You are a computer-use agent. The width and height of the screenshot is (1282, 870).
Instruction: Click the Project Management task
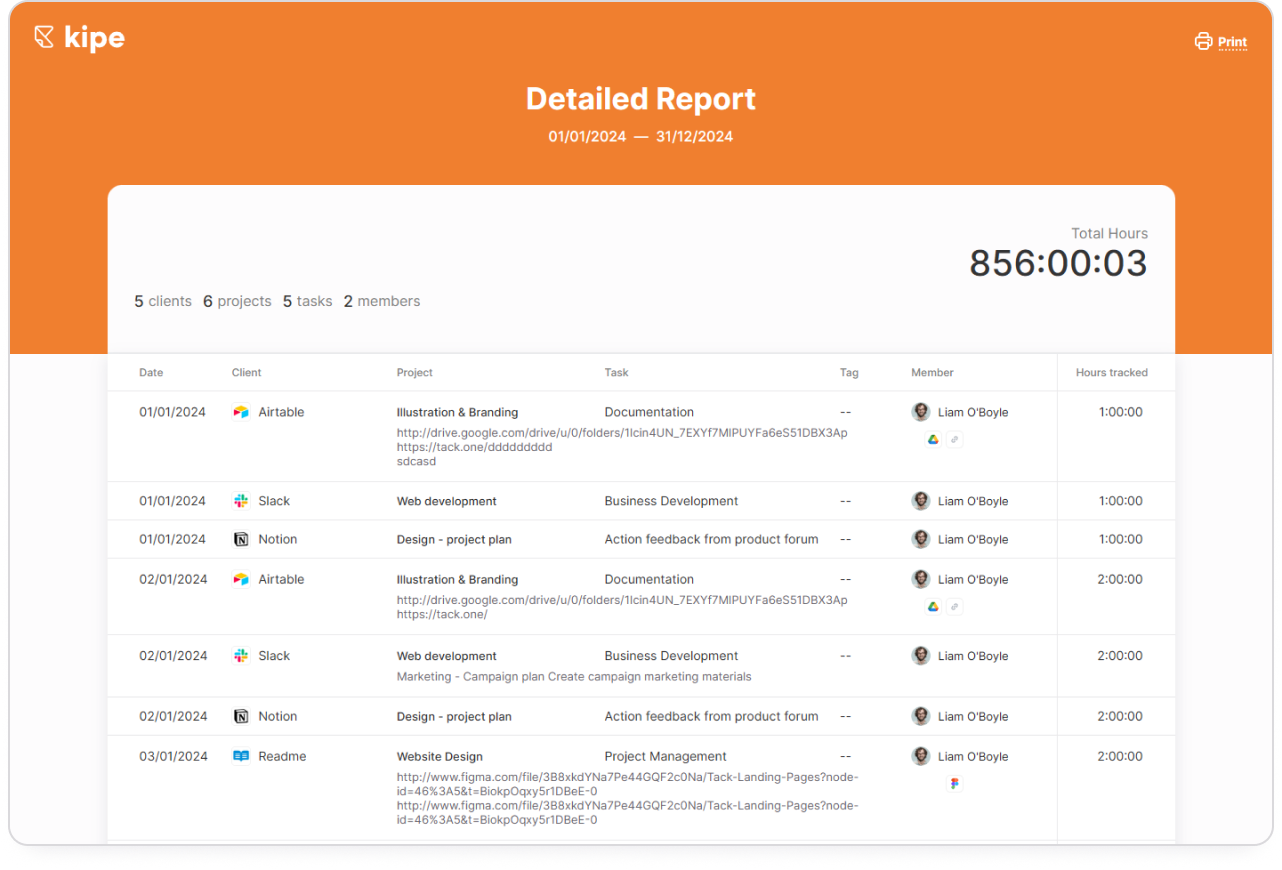pos(665,756)
